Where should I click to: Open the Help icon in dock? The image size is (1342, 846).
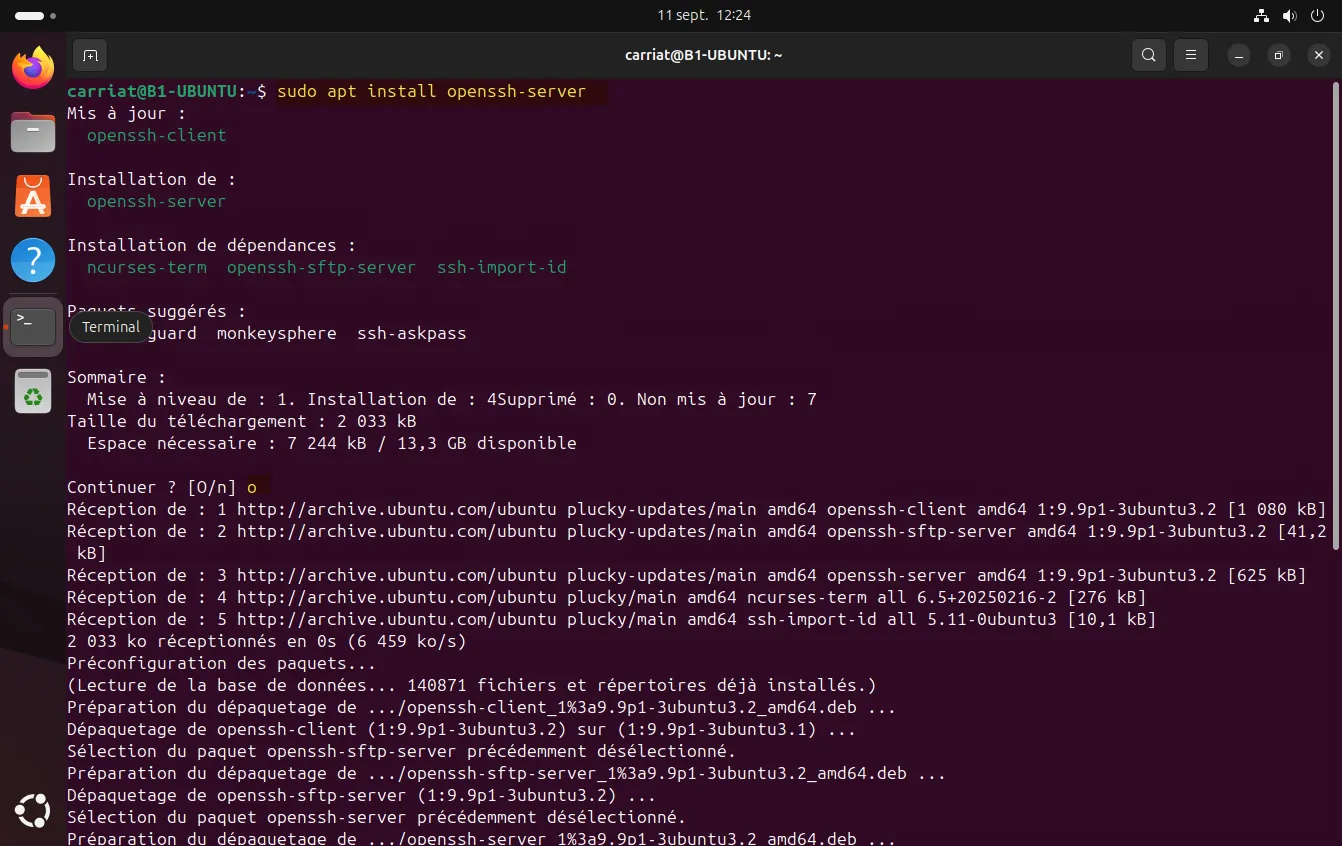coord(33,260)
